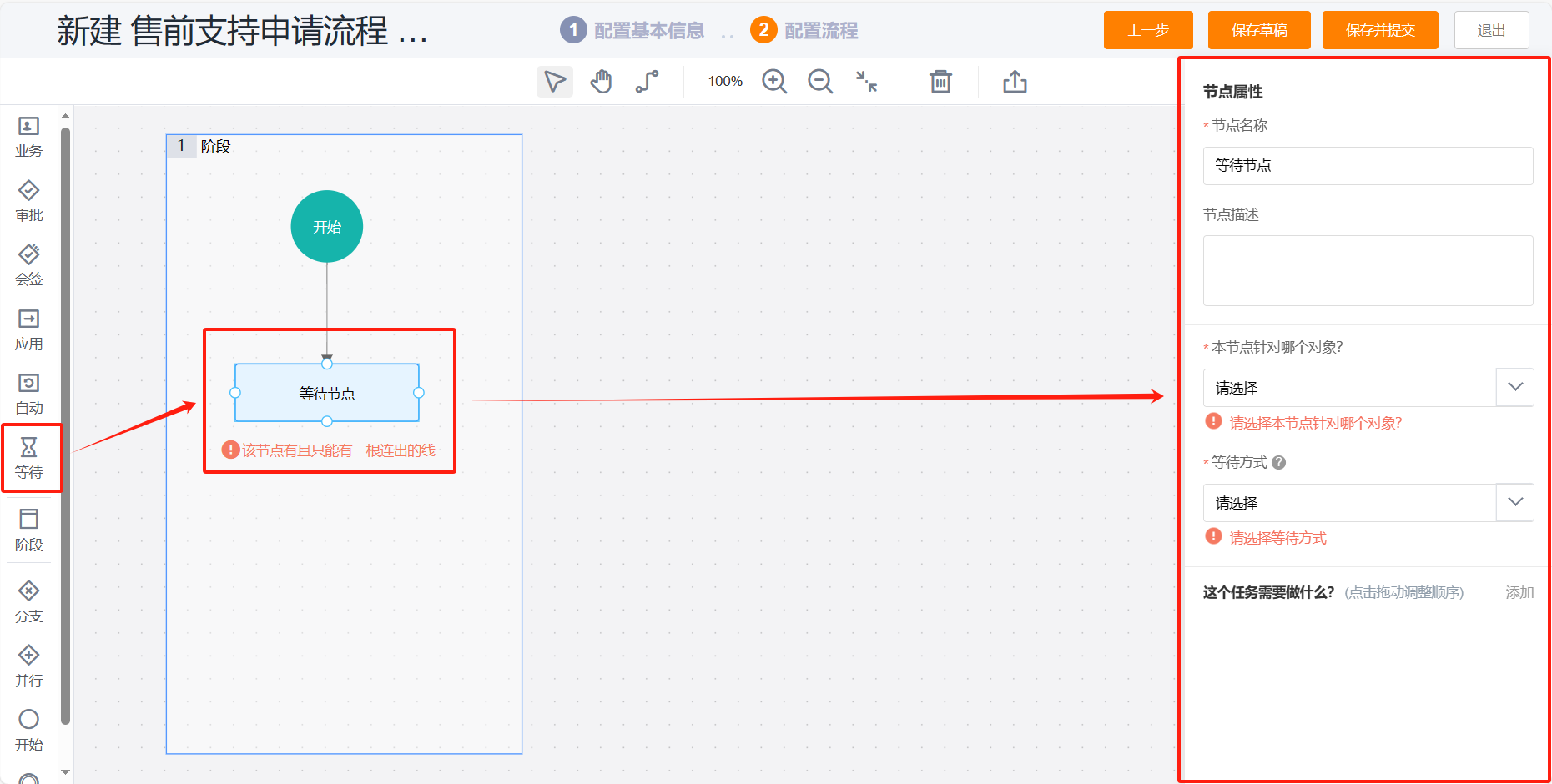This screenshot has height=784, width=1552.
Task: Pick the 等待 hourglass node
Action: [29, 458]
